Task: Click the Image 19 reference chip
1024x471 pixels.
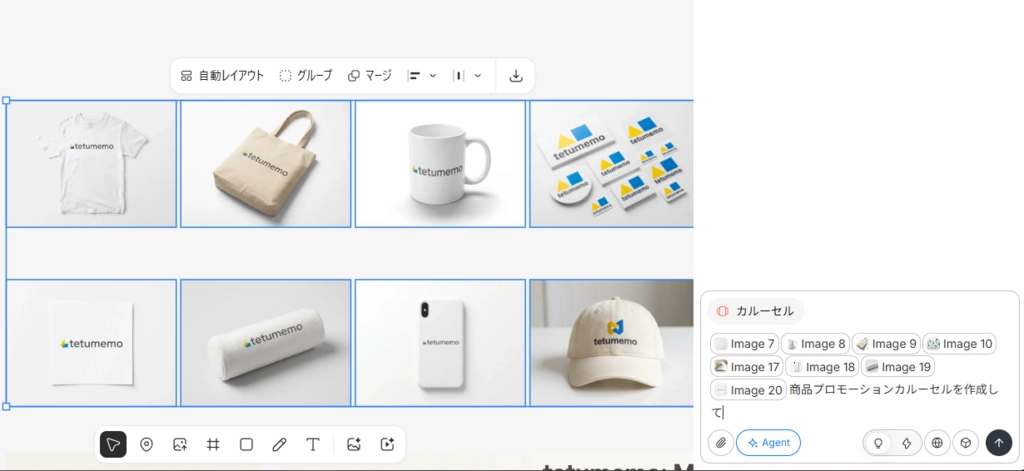Action: click(898, 367)
